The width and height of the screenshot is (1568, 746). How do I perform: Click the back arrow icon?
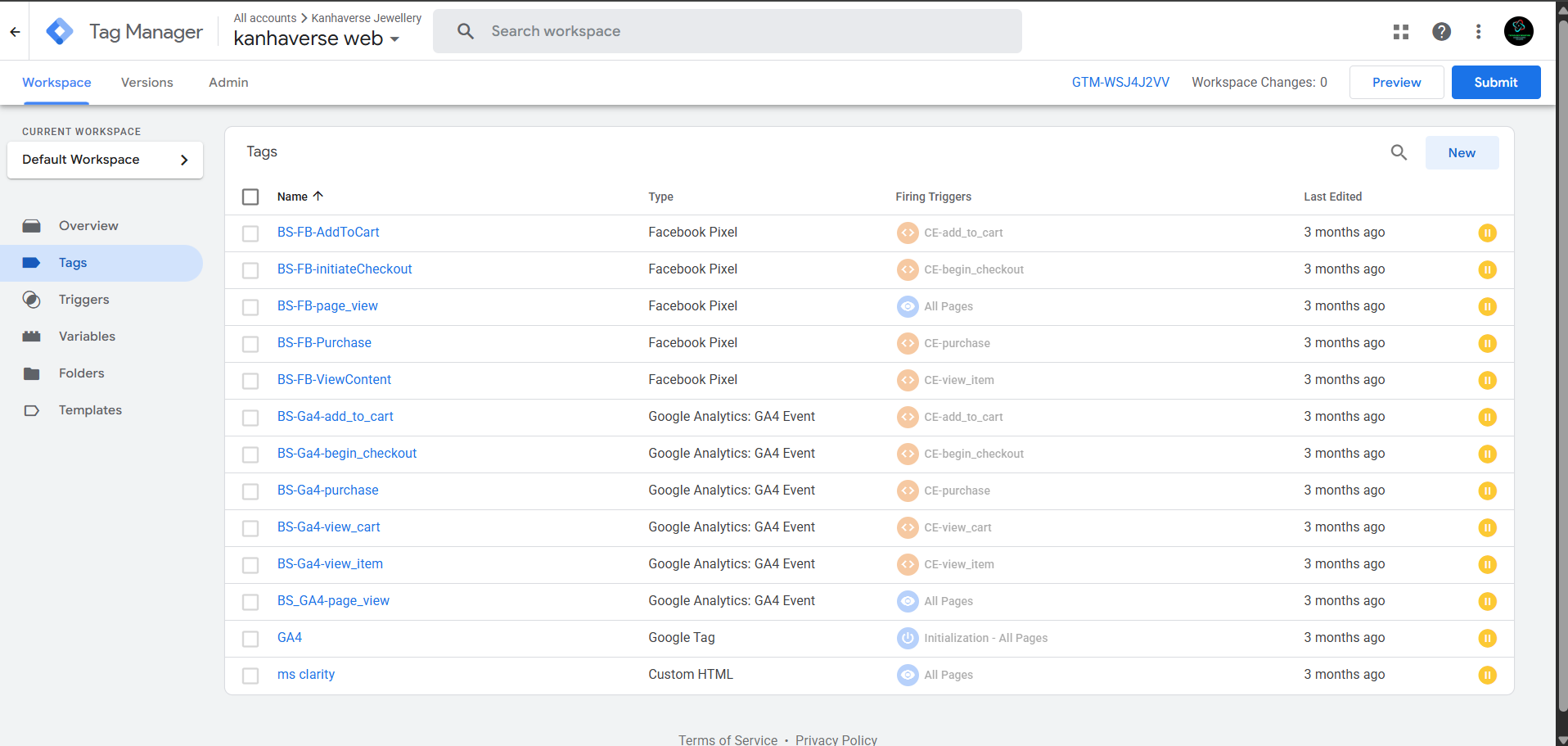tap(15, 32)
